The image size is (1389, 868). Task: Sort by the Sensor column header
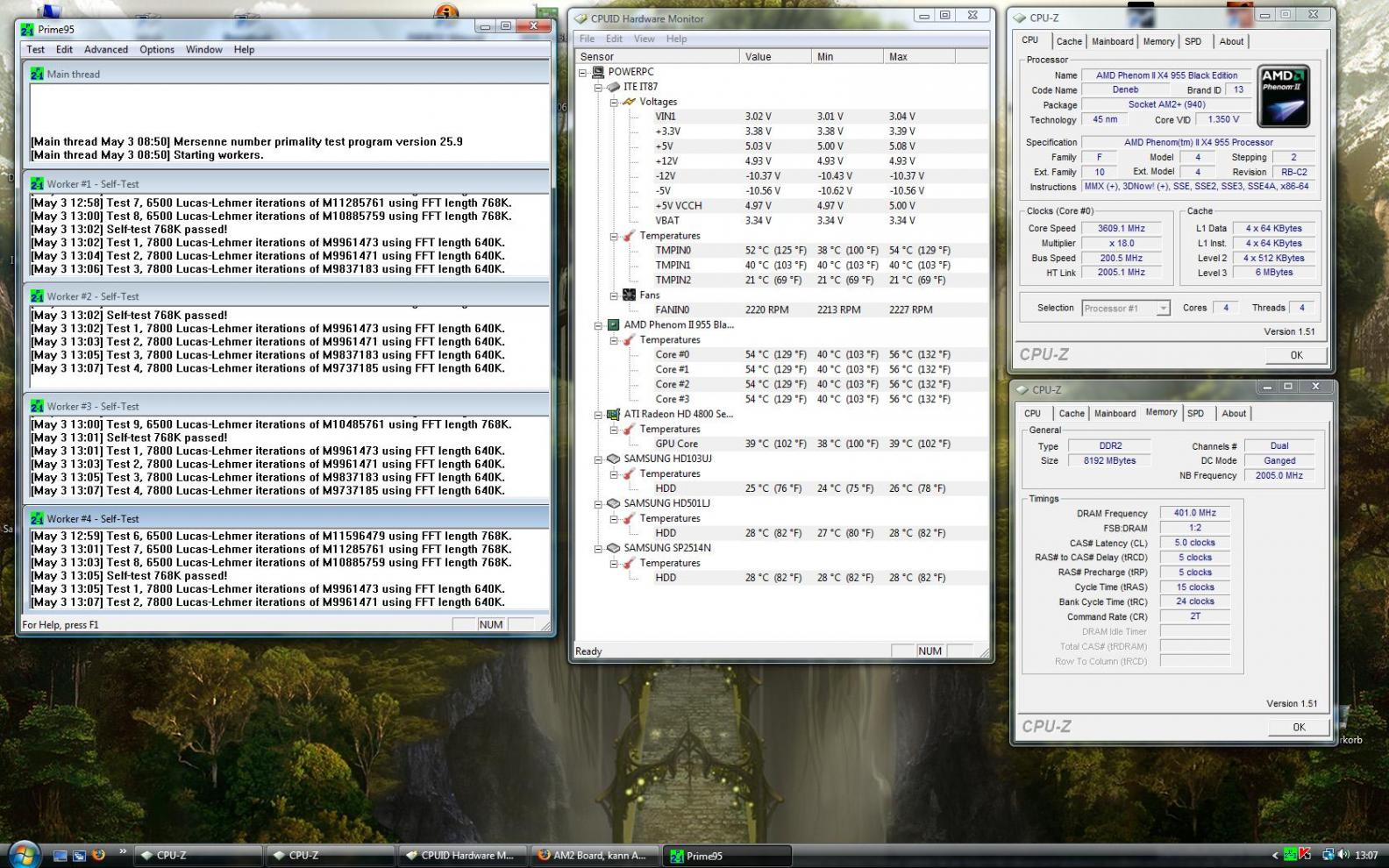tap(657, 56)
